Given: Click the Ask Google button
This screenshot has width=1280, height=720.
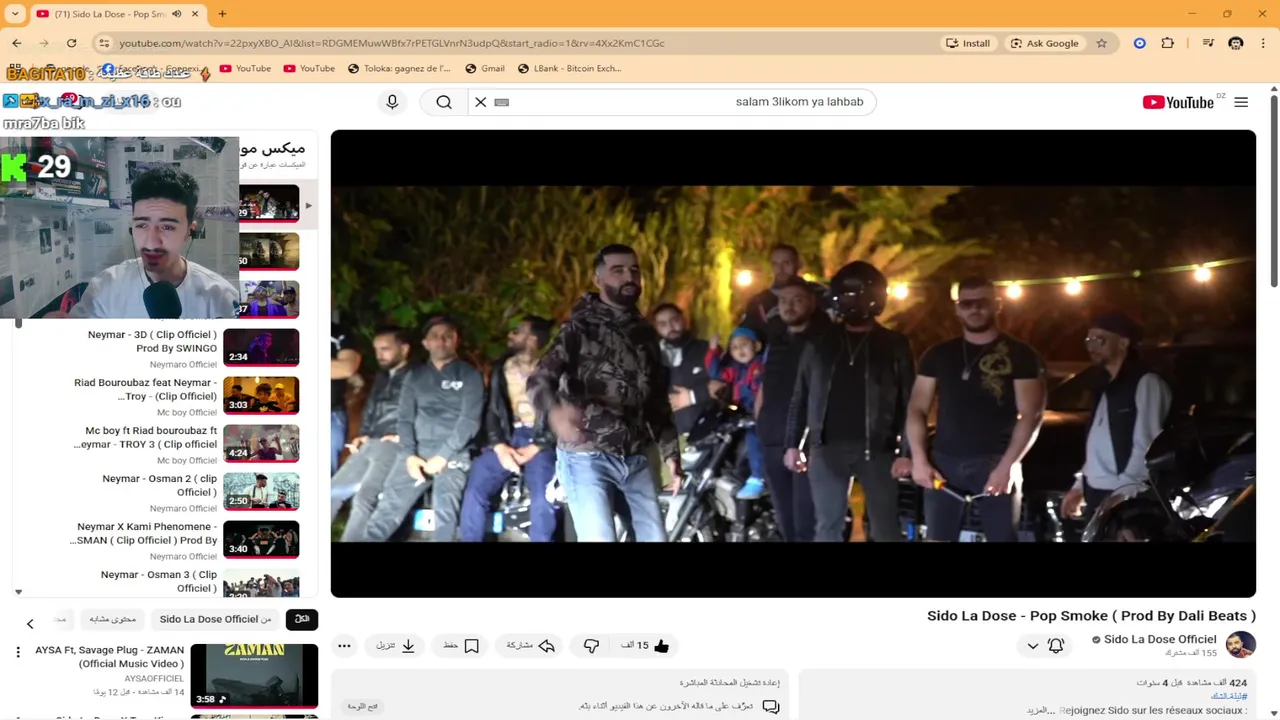Looking at the screenshot, I should tap(1044, 43).
